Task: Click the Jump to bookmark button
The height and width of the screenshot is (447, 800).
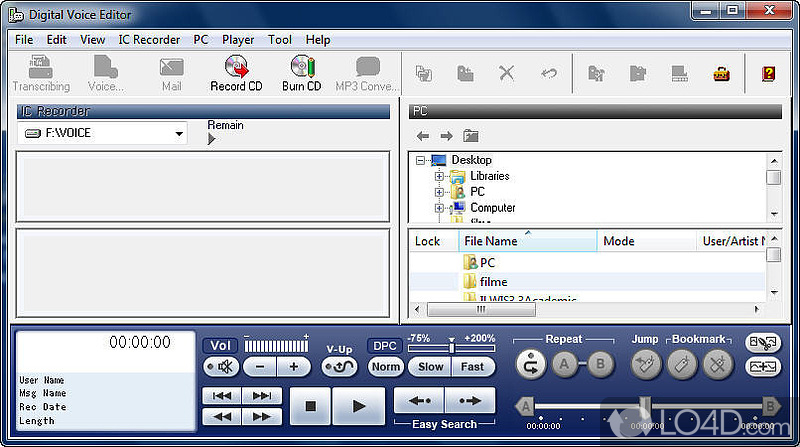Action: pos(646,364)
